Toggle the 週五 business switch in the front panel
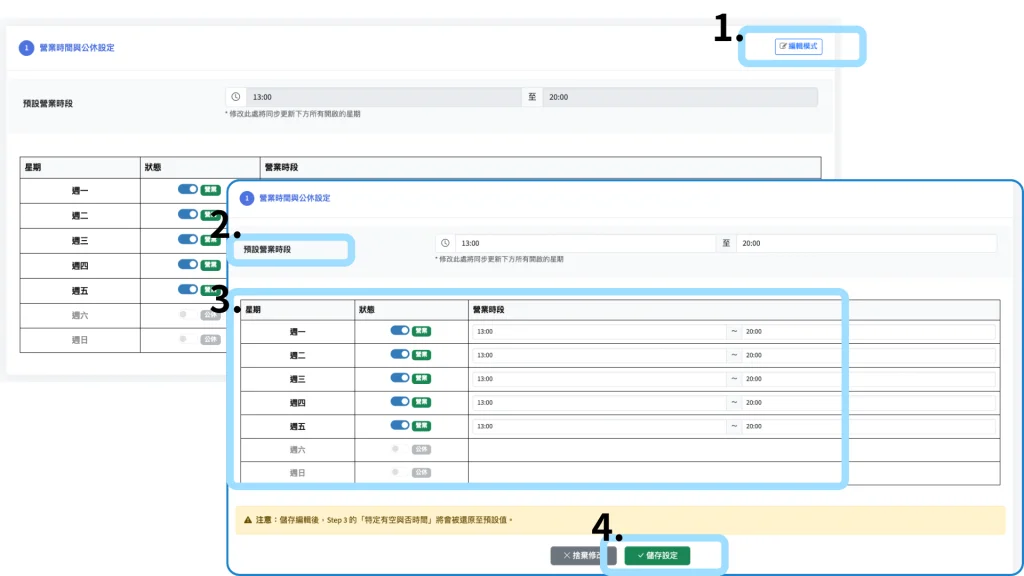 coord(400,426)
